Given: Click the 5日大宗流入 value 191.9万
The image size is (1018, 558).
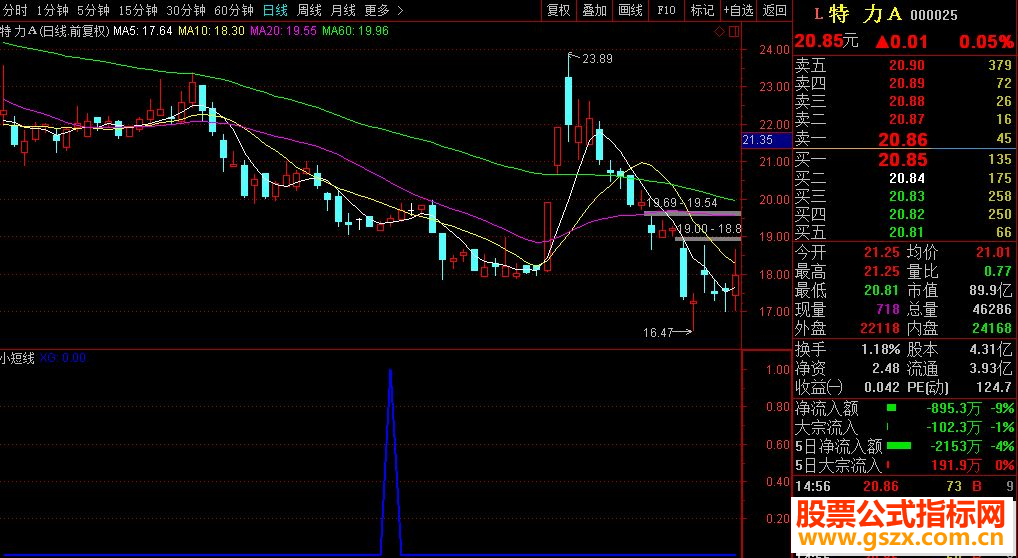Looking at the screenshot, I should click(958, 465).
